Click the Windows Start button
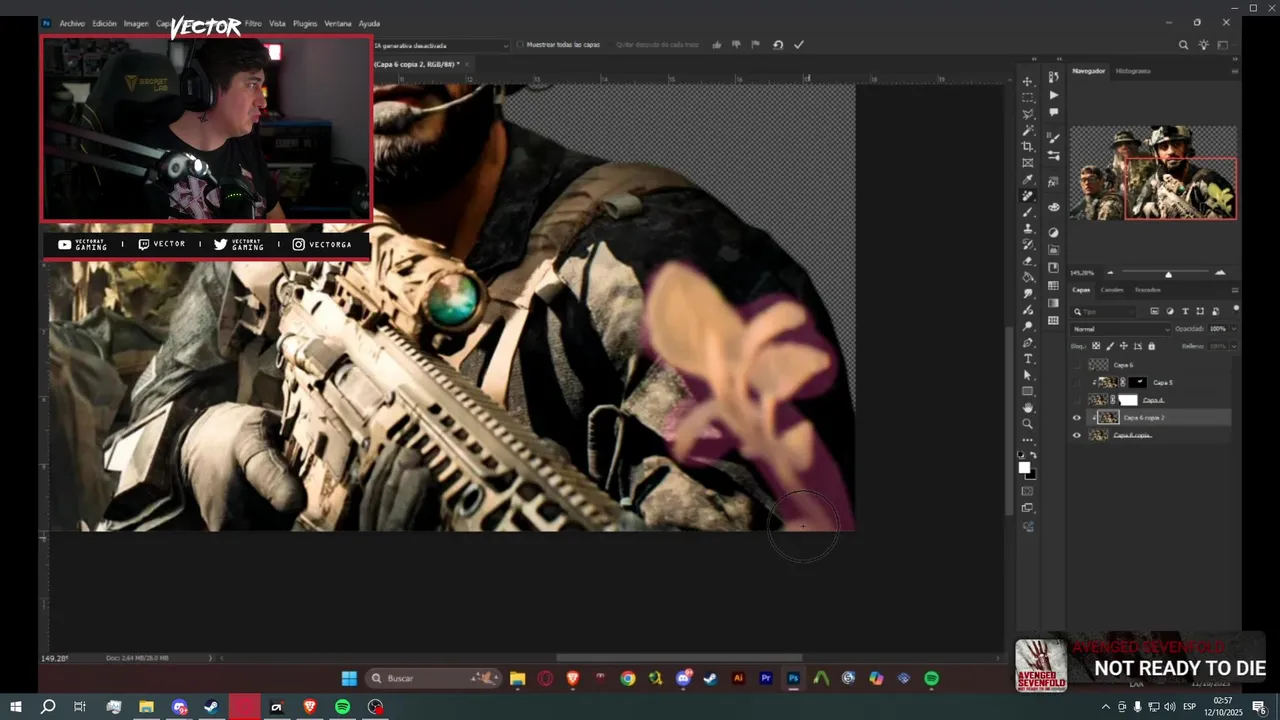The width and height of the screenshot is (1280, 720). [x=16, y=707]
